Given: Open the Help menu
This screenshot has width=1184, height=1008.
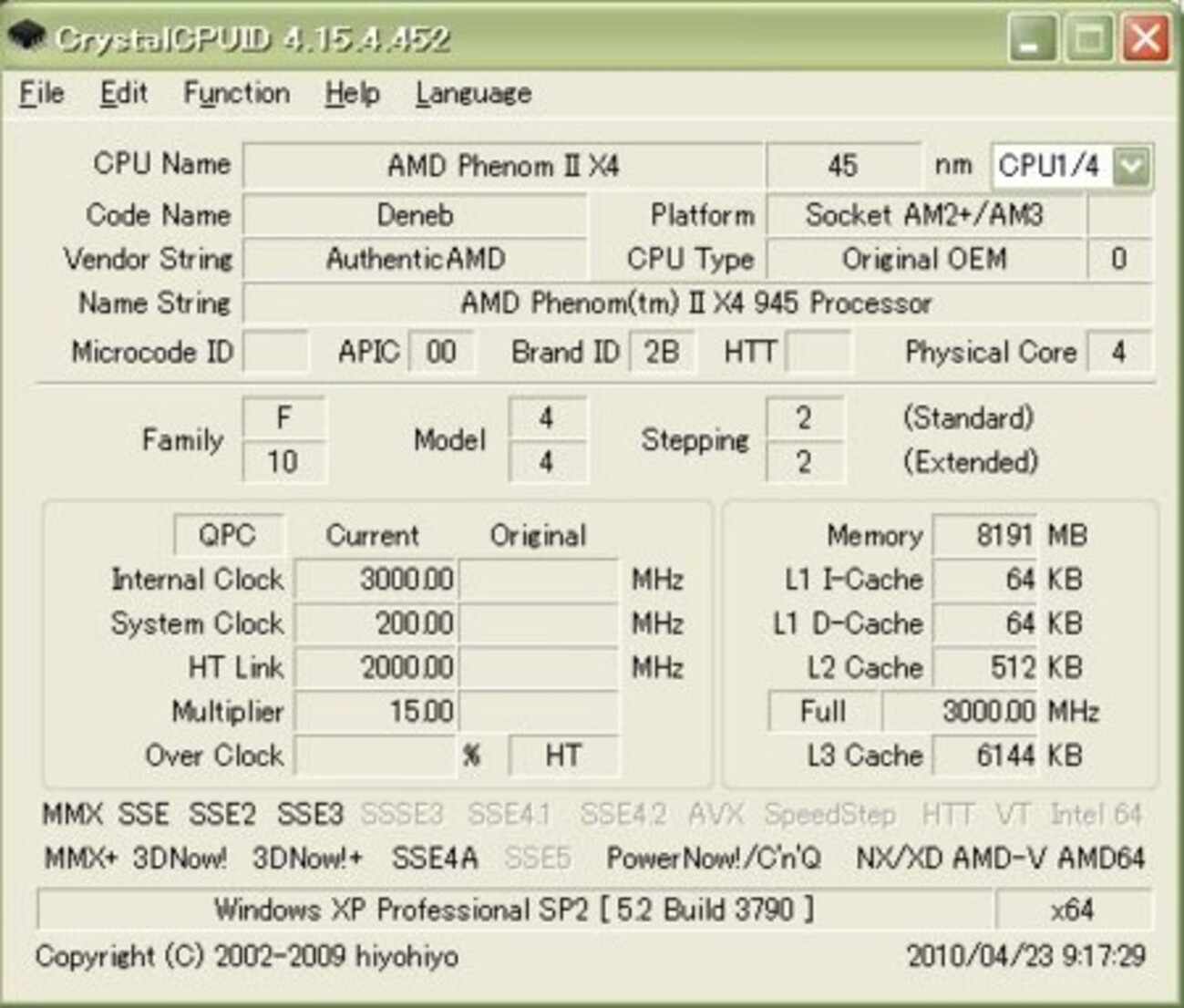Looking at the screenshot, I should point(352,93).
